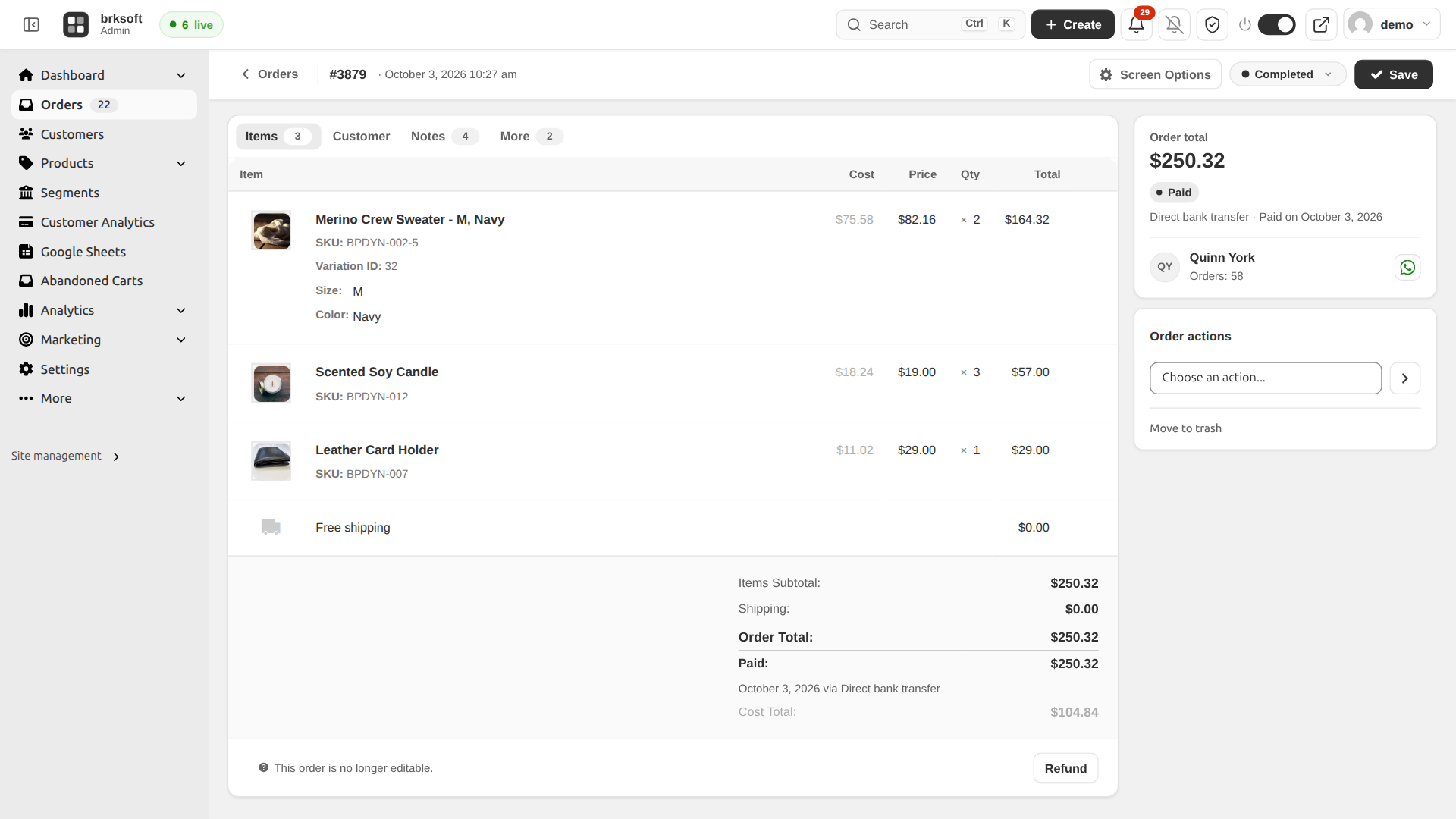Screen dimensions: 1456x819
Task: Open the notifications bell
Action: coord(1136,25)
